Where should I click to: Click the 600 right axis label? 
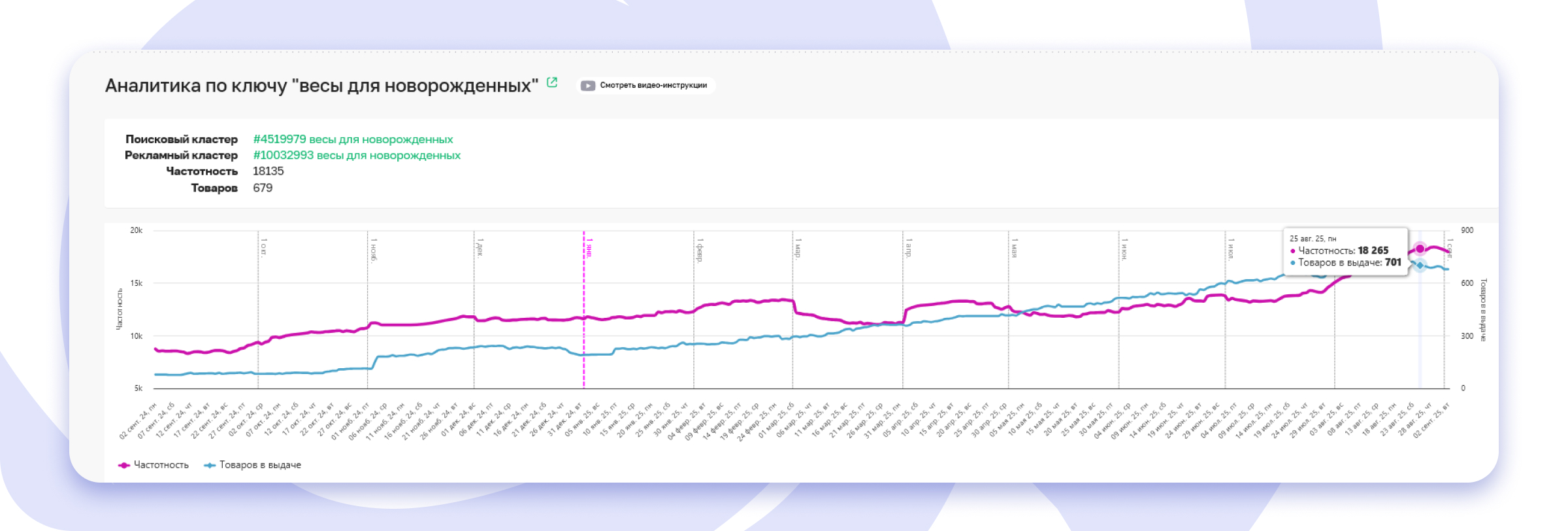coord(1467,283)
